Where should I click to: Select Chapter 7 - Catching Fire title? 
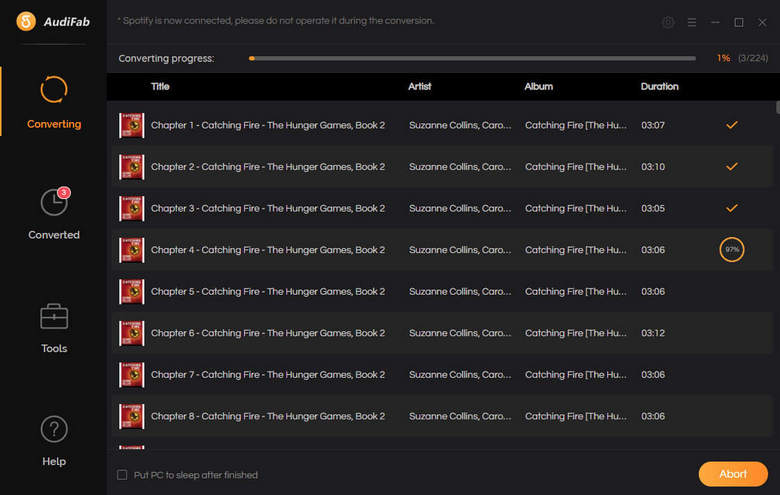tap(268, 375)
